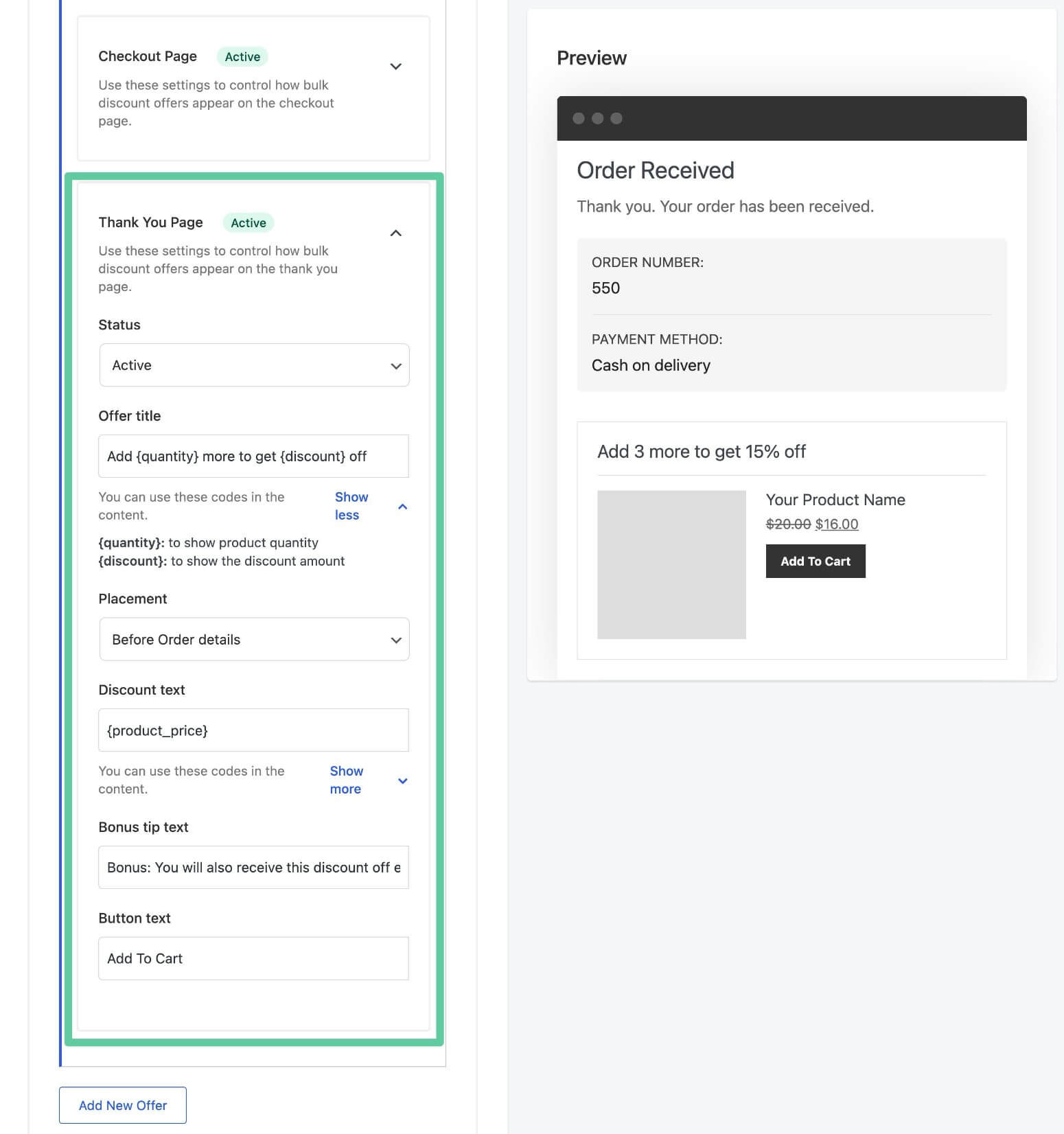Screen dimensions: 1064x1134
Task: Click the Placement field label
Action: 132,599
